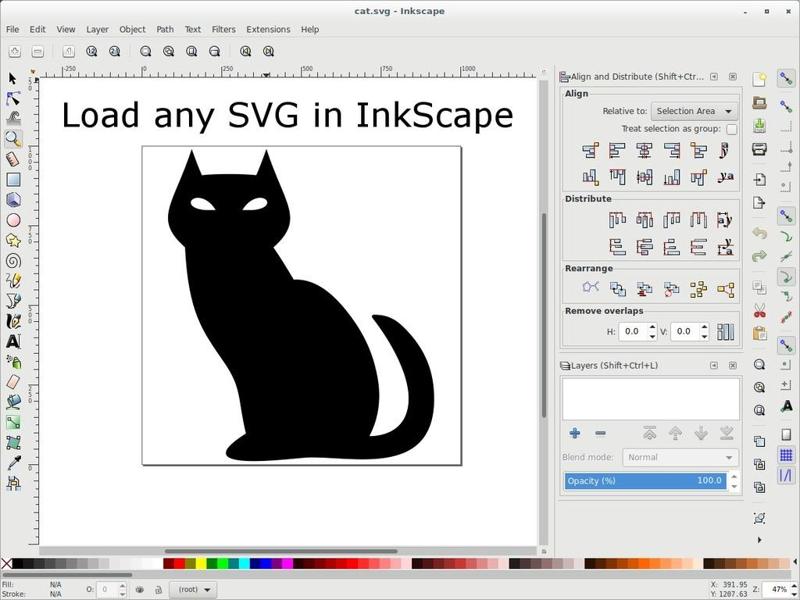Expand more commands arrow on command bar
The width and height of the screenshot is (800, 600).
tap(759, 540)
